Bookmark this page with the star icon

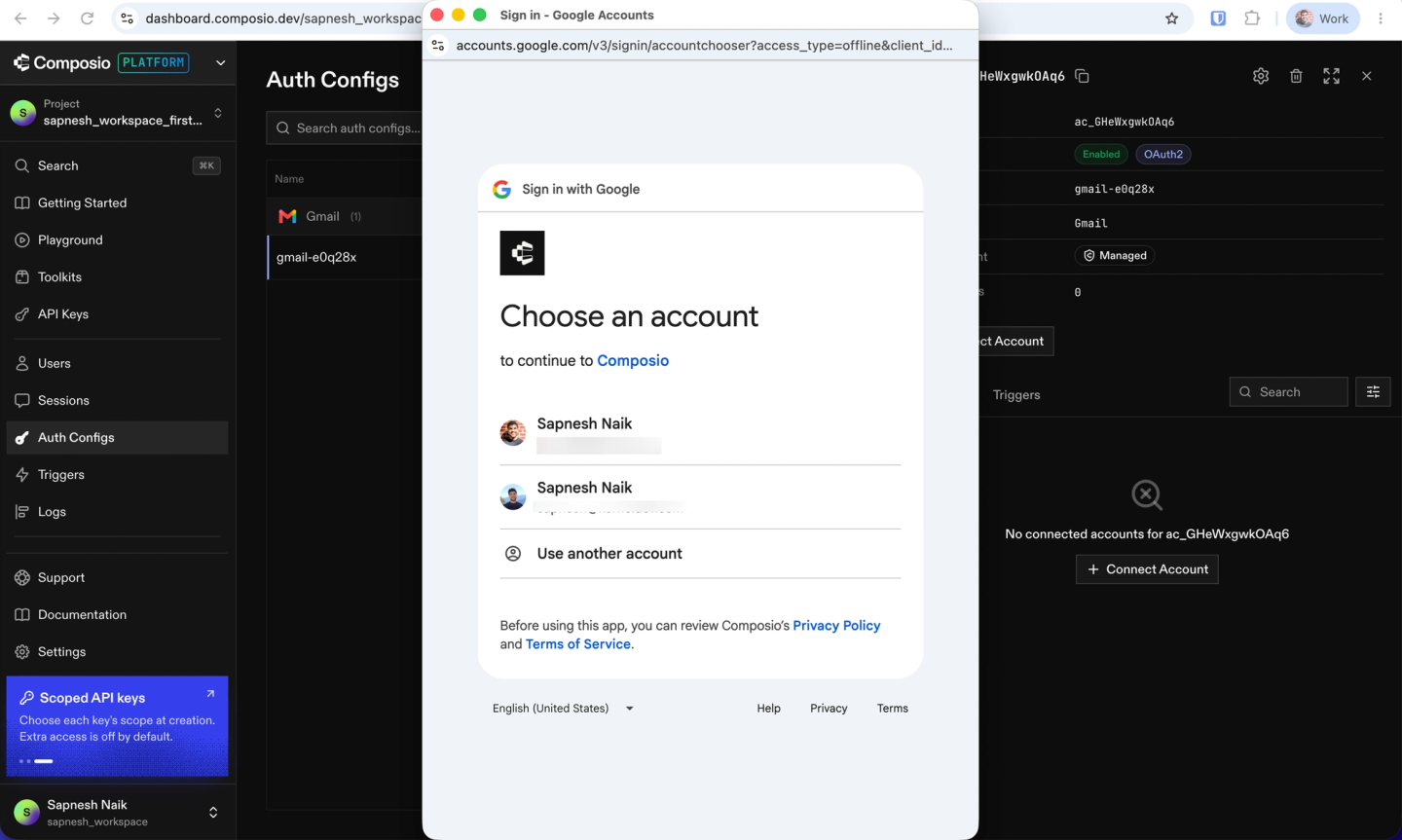[1172, 18]
